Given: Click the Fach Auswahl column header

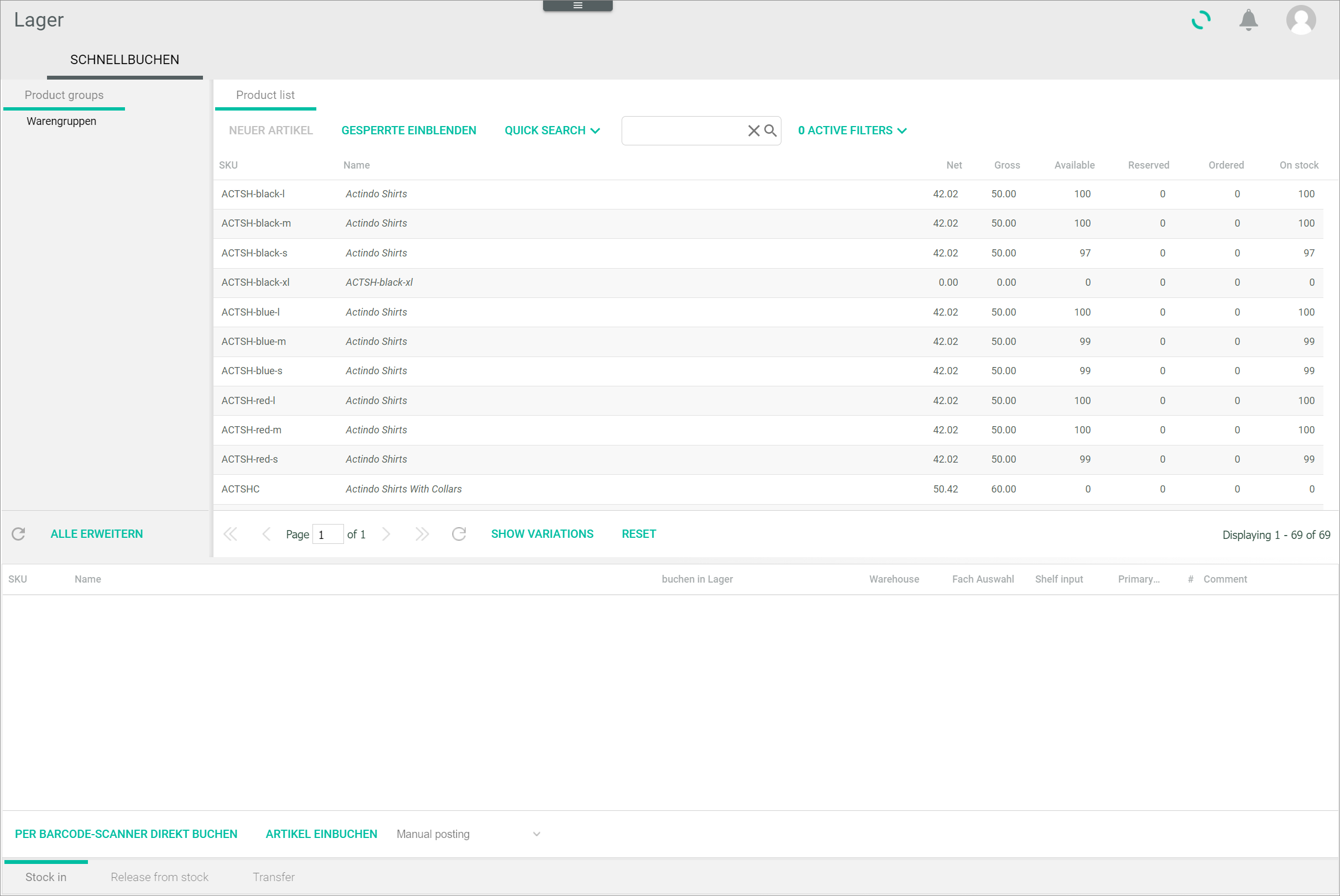Looking at the screenshot, I should click(983, 579).
